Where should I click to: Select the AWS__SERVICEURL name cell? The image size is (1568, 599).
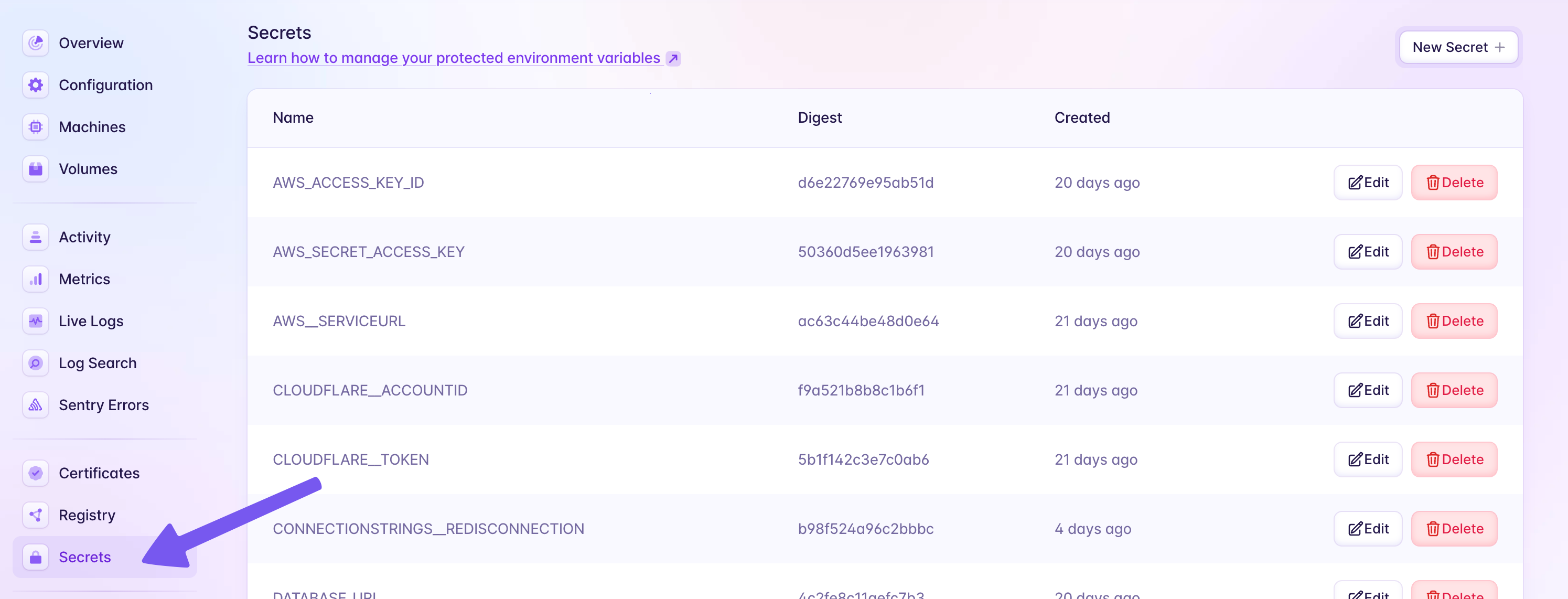point(339,322)
